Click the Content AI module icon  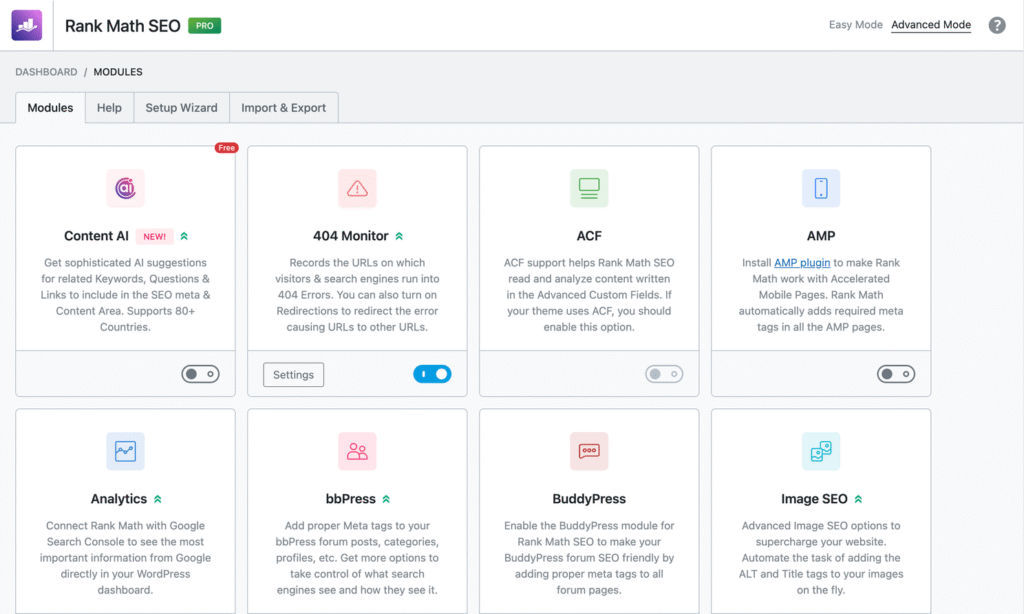[x=126, y=187]
